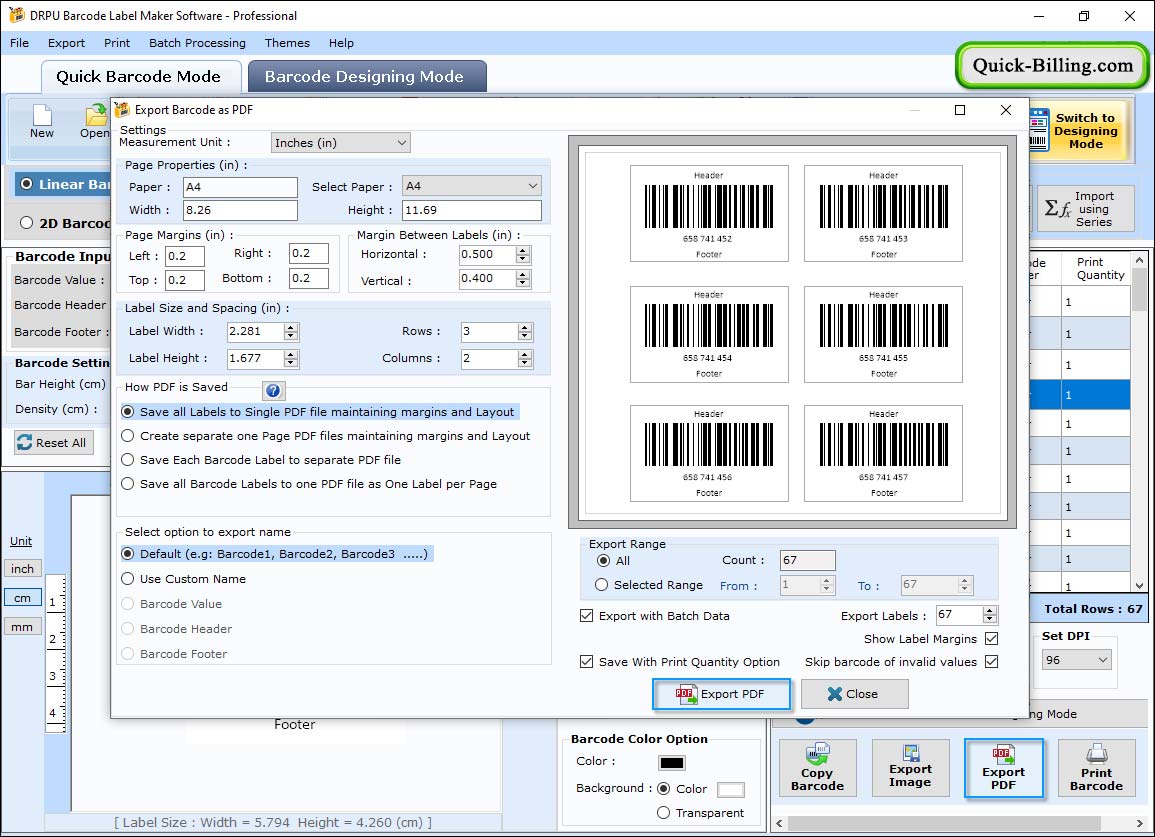This screenshot has height=837, width=1155.
Task: Click the Right page margin field
Action: click(308, 253)
